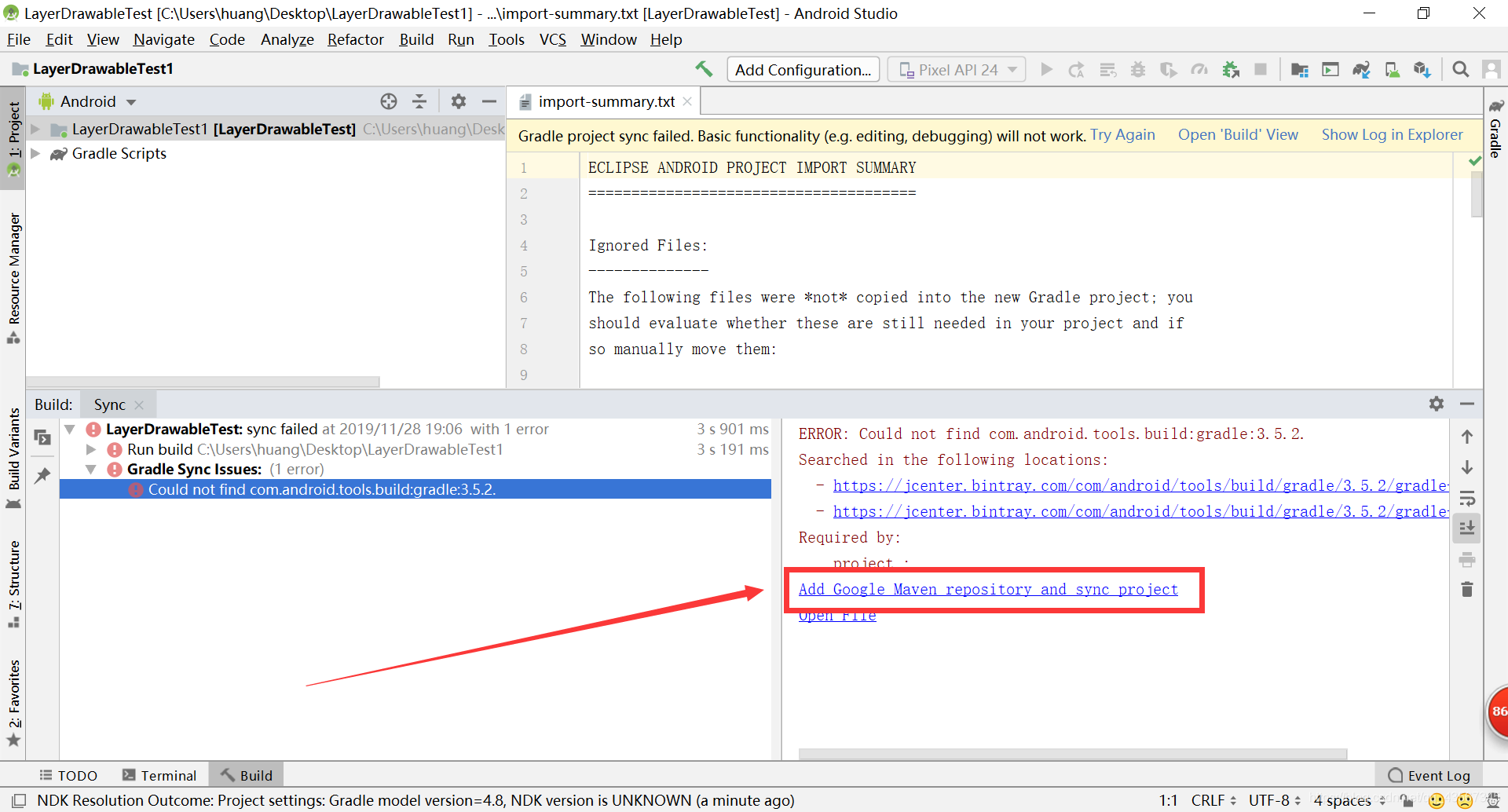Open the VCS menu

[x=553, y=39]
